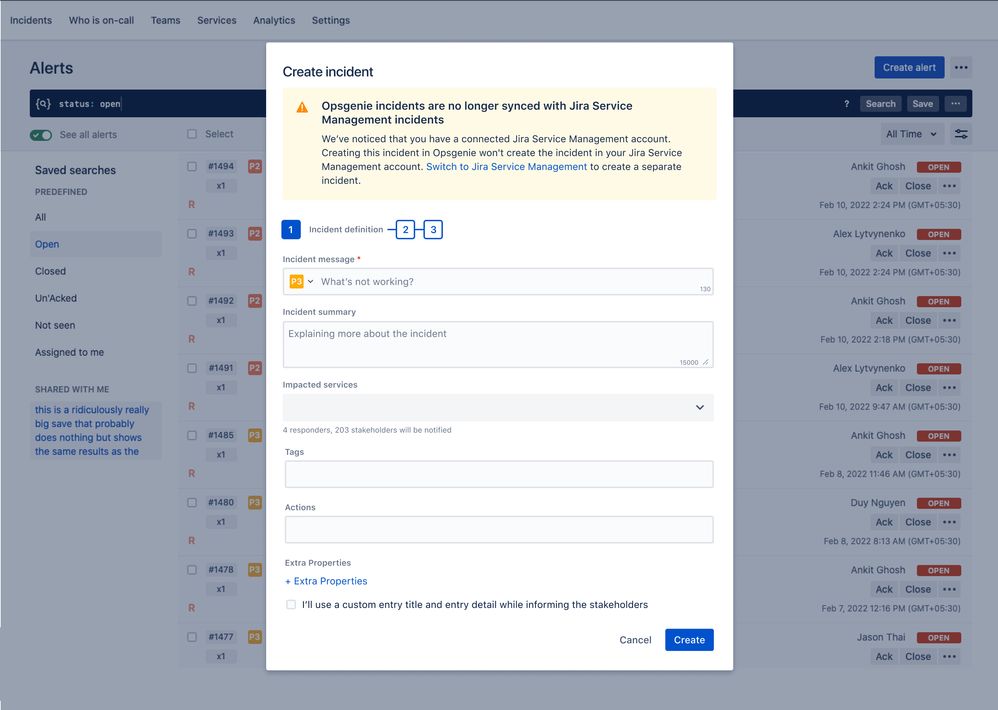Click the warning triangle icon in the banner

tap(302, 107)
